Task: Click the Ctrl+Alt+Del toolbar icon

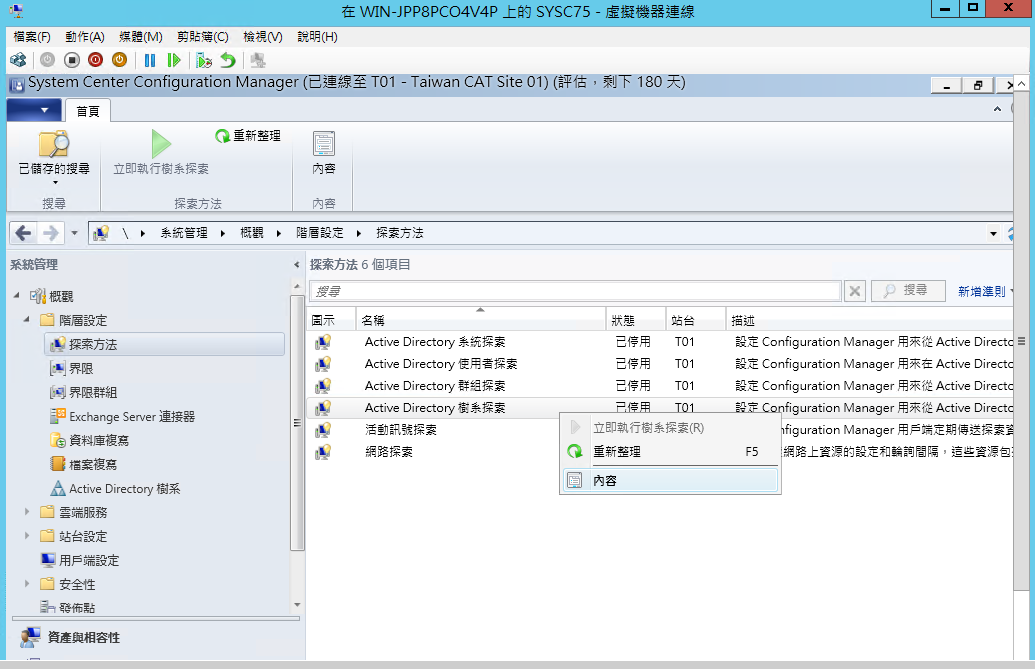Action: [18, 61]
